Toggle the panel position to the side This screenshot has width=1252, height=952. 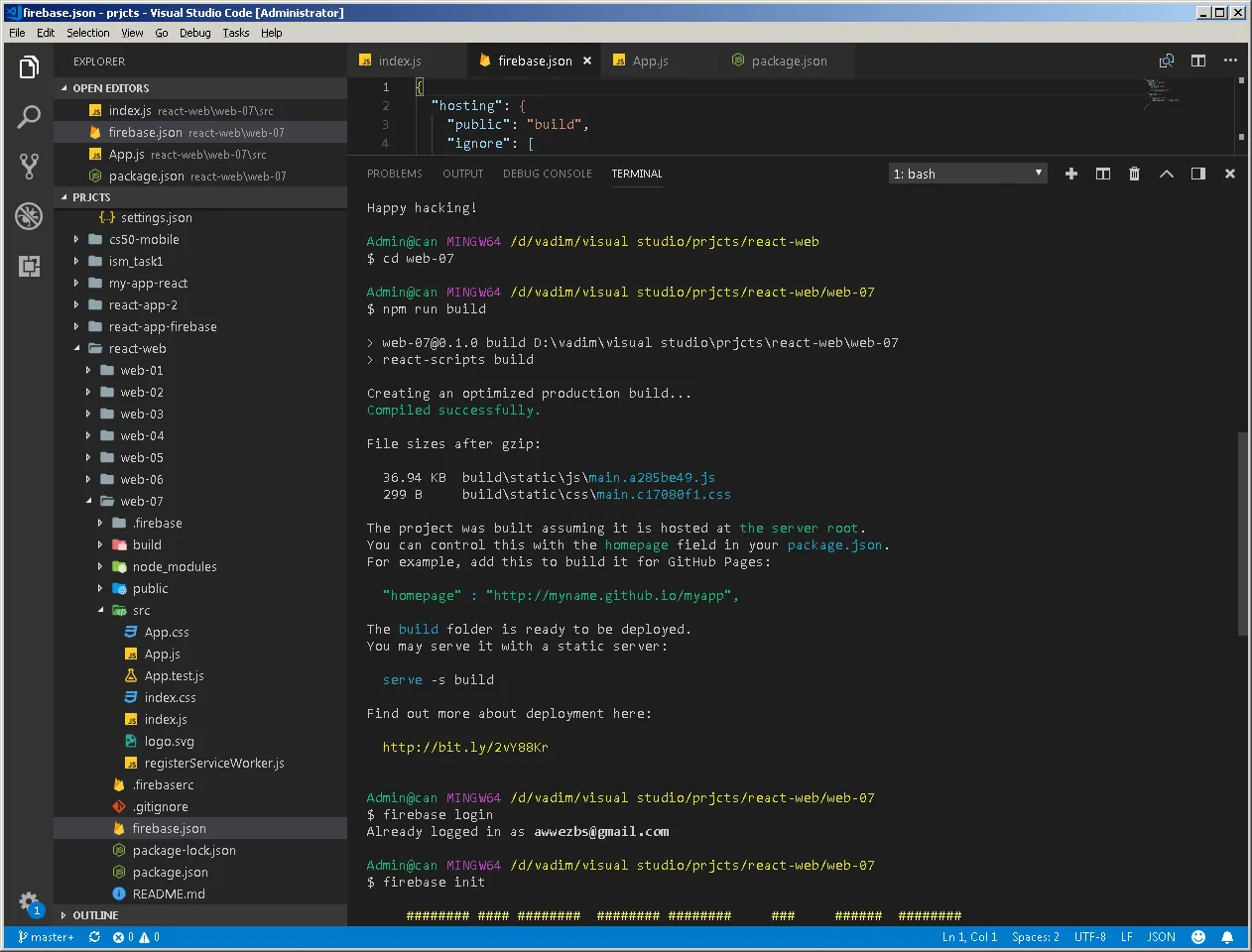tap(1198, 174)
